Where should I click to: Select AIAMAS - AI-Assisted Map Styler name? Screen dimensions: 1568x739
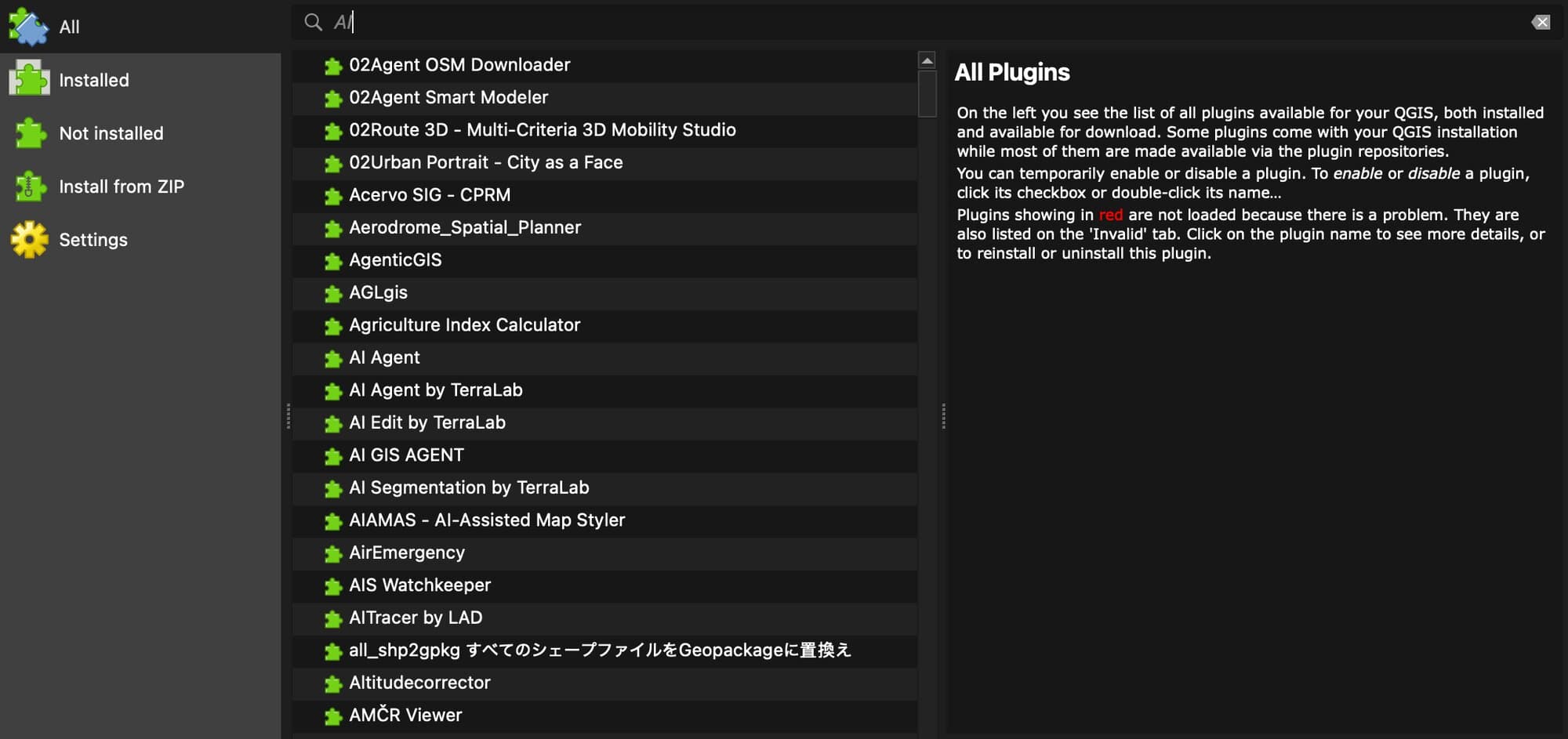click(x=487, y=520)
